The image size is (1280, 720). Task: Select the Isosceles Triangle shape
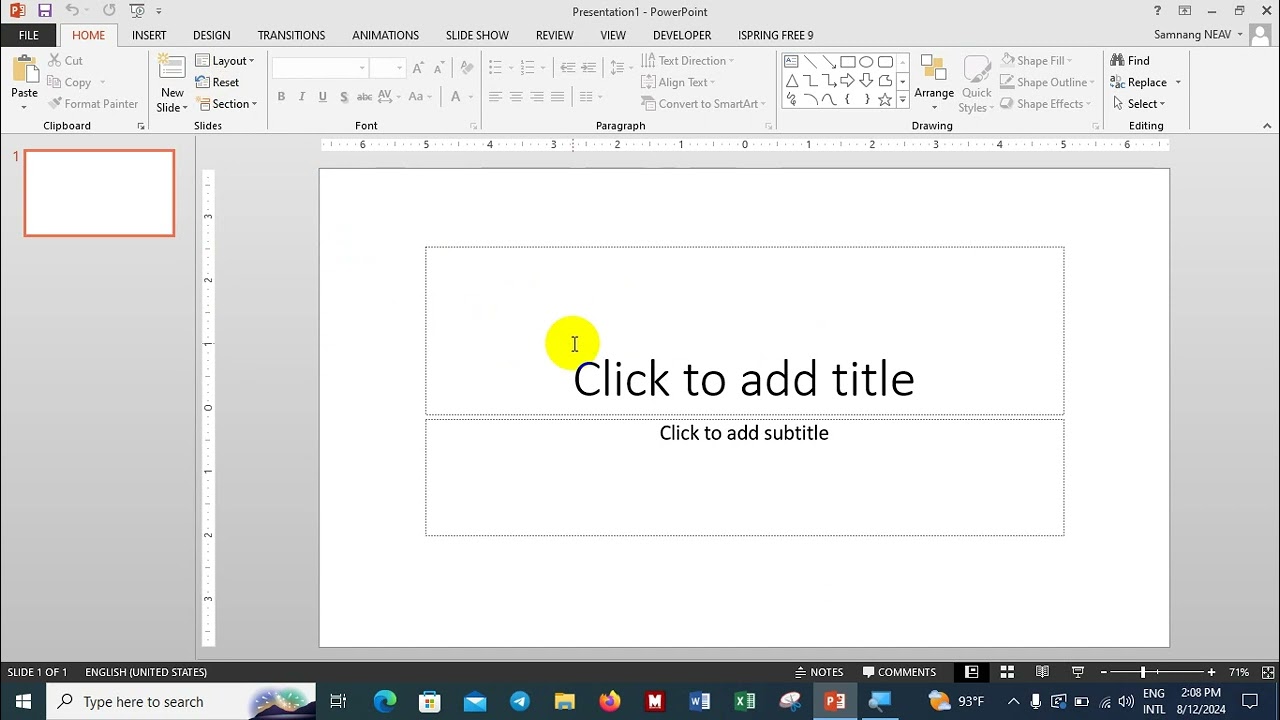click(791, 81)
